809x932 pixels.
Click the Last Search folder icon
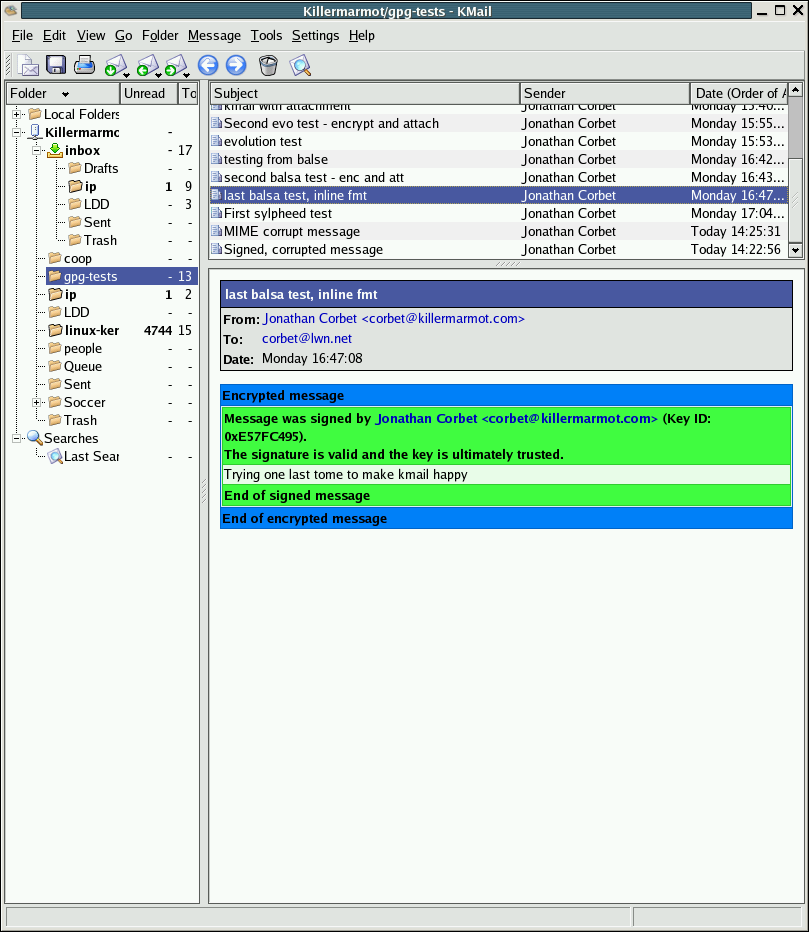[x=55, y=456]
